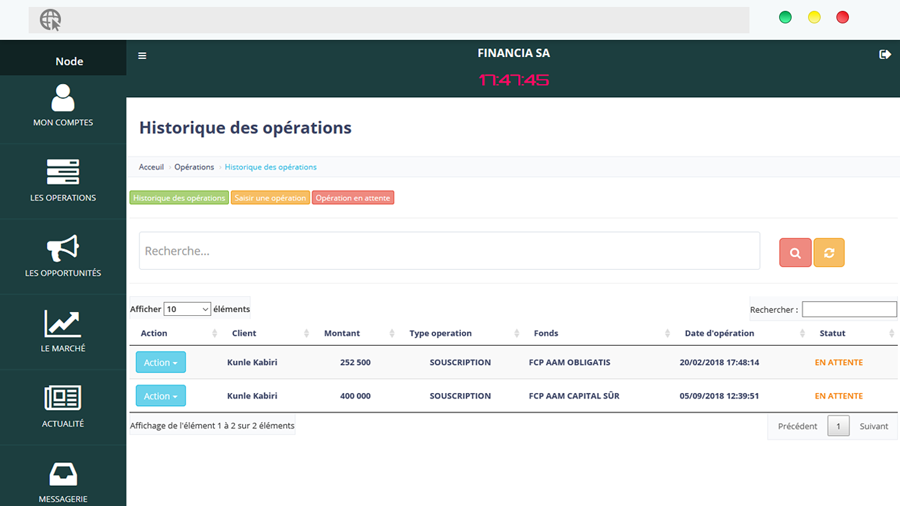Click the FINANCIA SA header title

(514, 53)
